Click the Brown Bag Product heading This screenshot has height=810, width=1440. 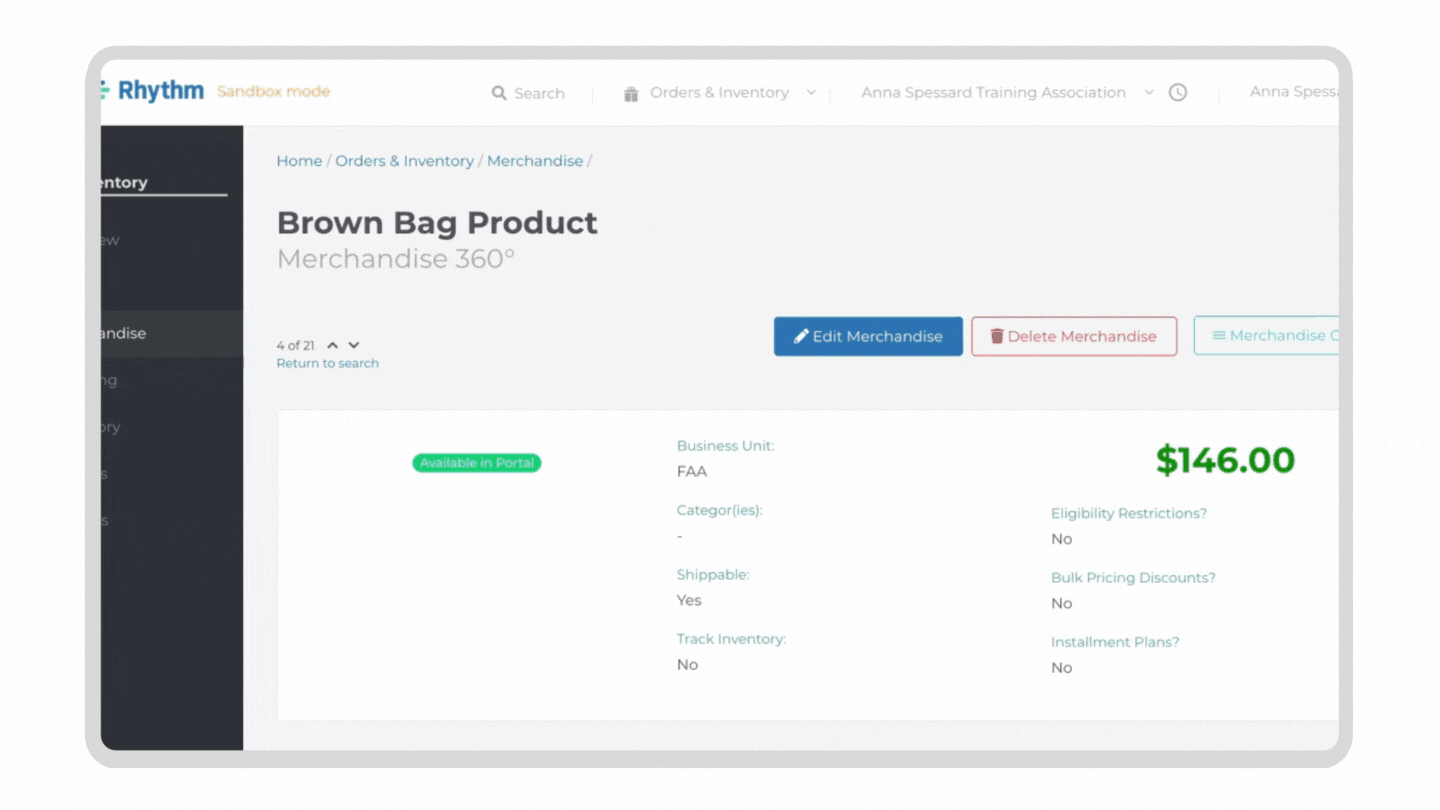tap(437, 222)
